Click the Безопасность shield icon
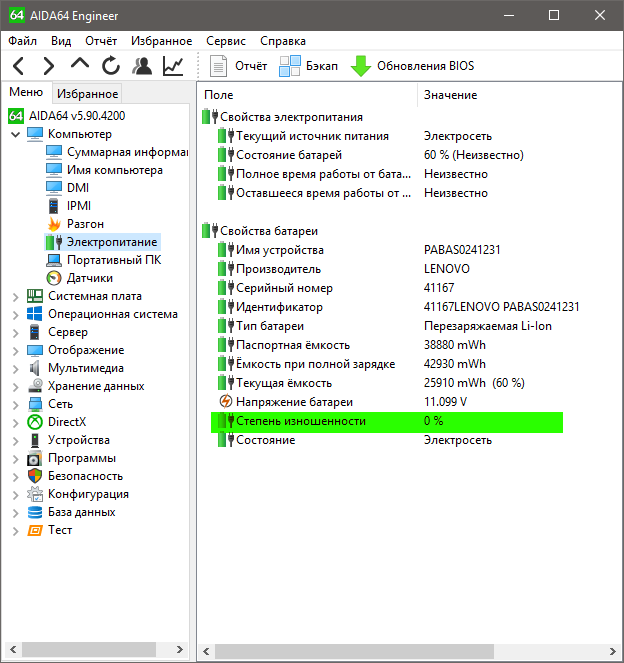This screenshot has width=624, height=663. (35, 476)
